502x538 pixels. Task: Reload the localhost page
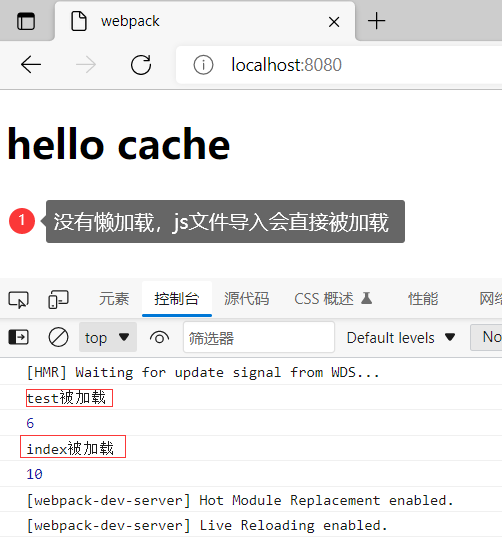click(141, 65)
